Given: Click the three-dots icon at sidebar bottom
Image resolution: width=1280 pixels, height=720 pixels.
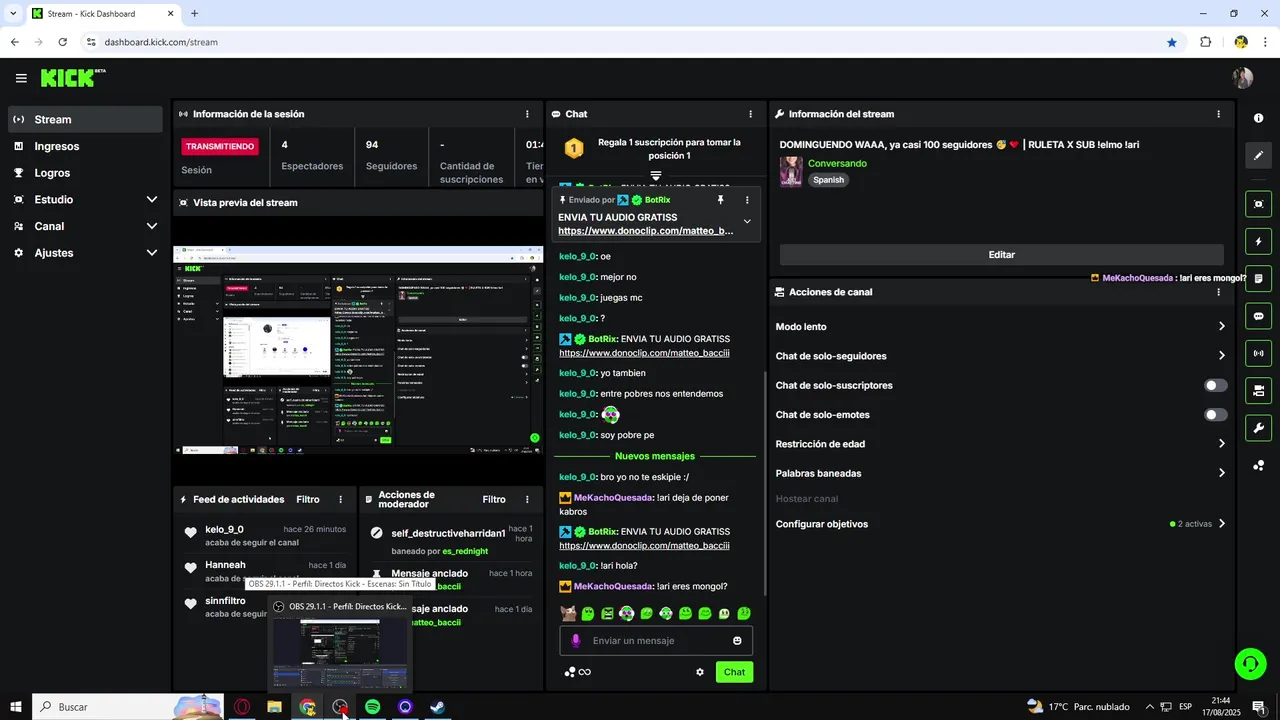Looking at the screenshot, I should point(1258,466).
